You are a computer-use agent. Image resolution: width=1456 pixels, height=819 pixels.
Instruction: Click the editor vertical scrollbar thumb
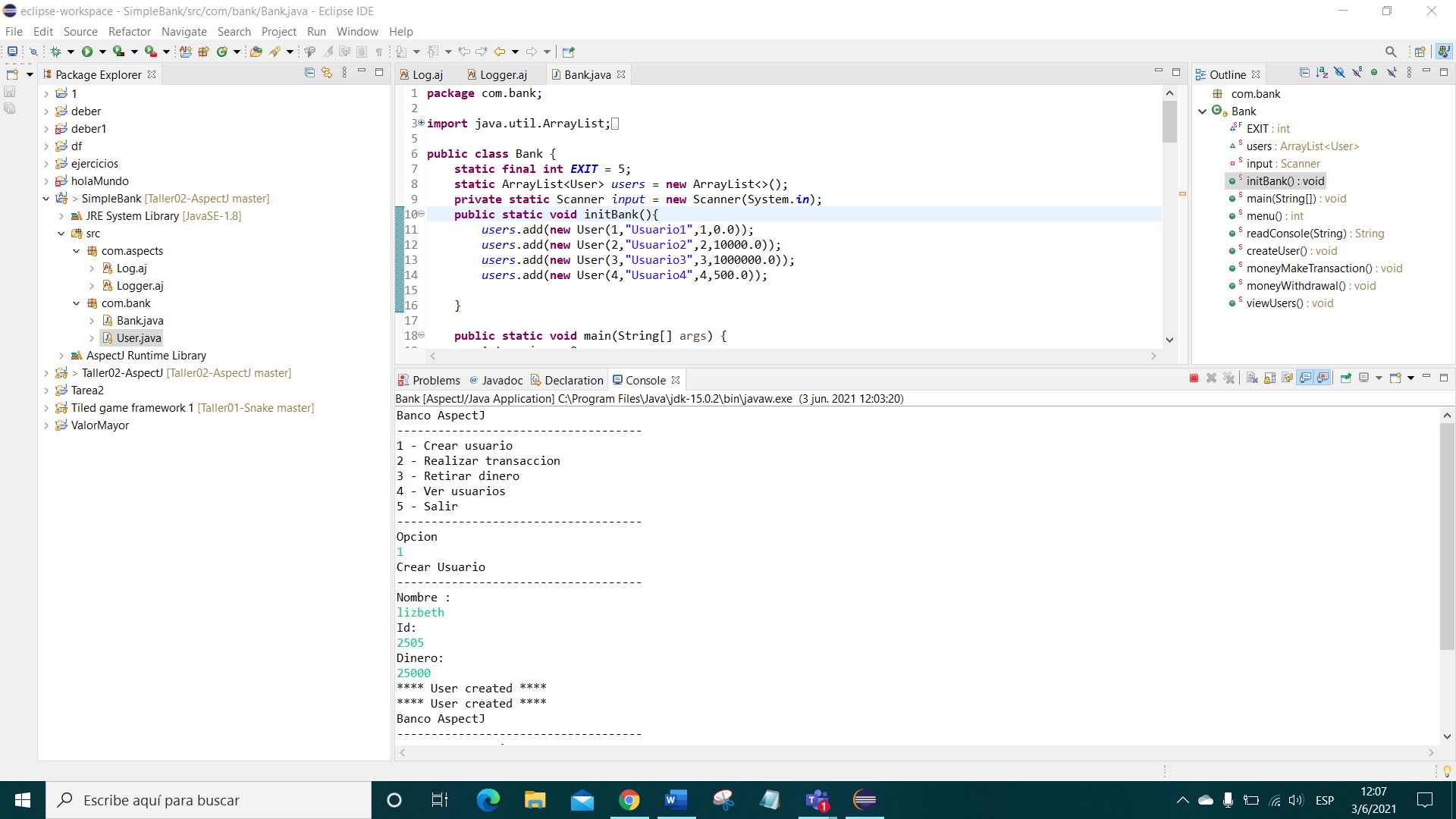(1169, 121)
